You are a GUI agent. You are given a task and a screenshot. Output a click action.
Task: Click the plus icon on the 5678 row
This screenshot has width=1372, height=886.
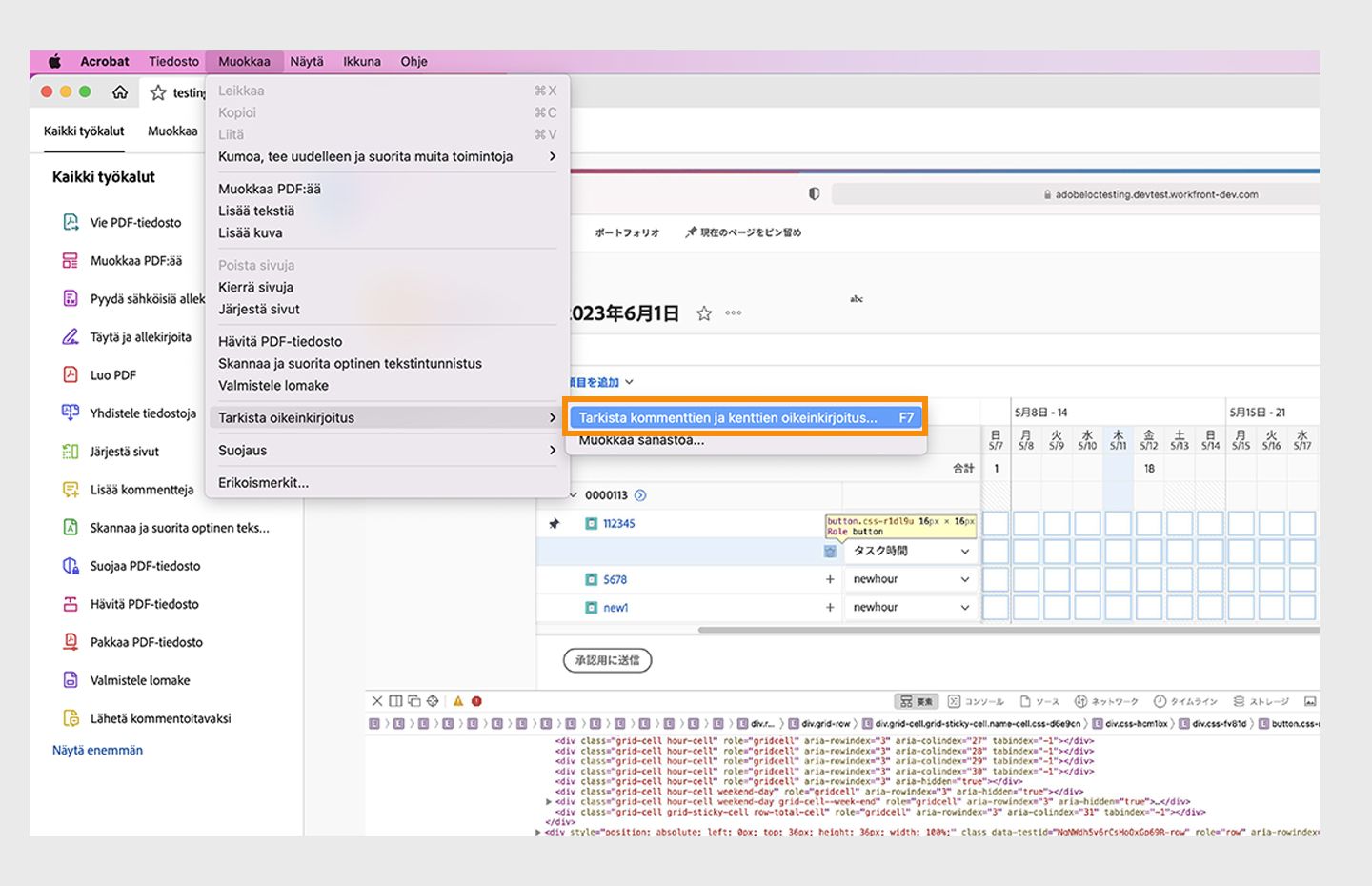click(830, 579)
